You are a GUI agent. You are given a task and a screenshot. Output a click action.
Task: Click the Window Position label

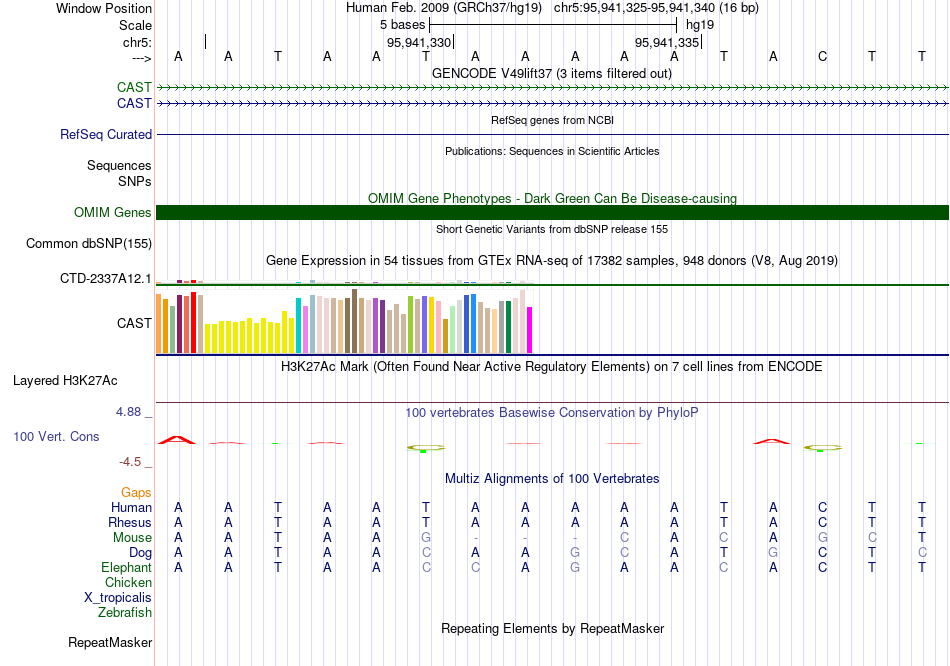click(104, 8)
